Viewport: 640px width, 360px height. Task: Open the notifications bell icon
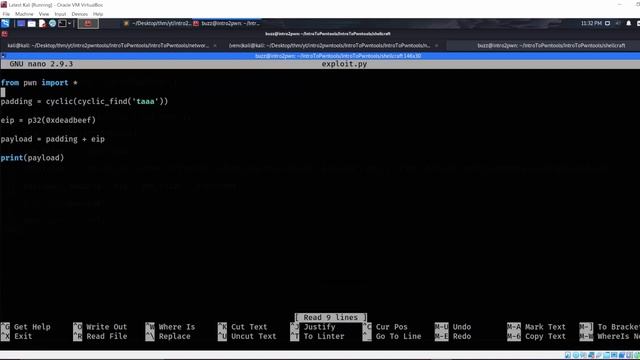point(629,24)
